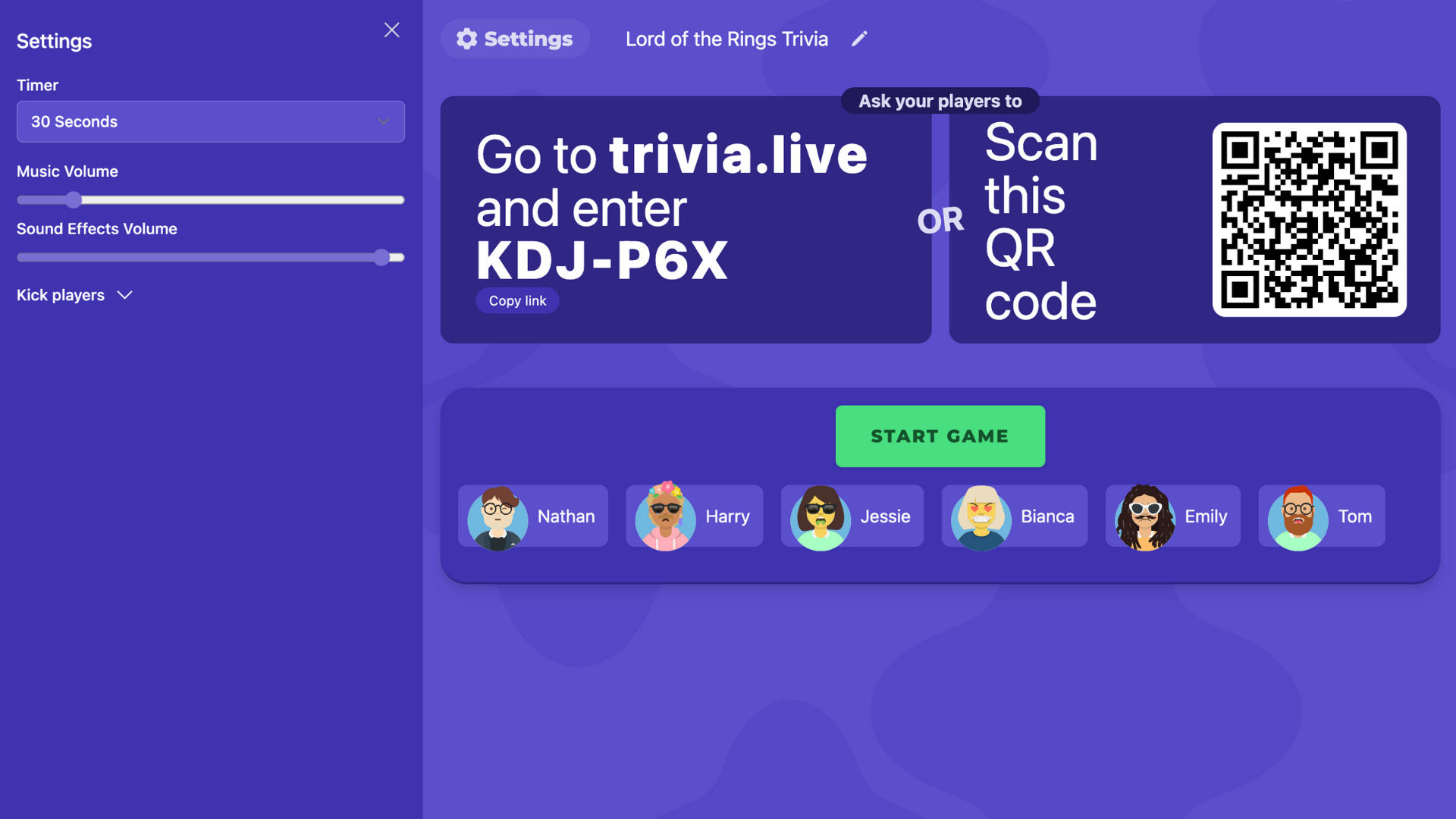Image resolution: width=1456 pixels, height=819 pixels.
Task: Close the Settings panel with X
Action: click(x=391, y=30)
